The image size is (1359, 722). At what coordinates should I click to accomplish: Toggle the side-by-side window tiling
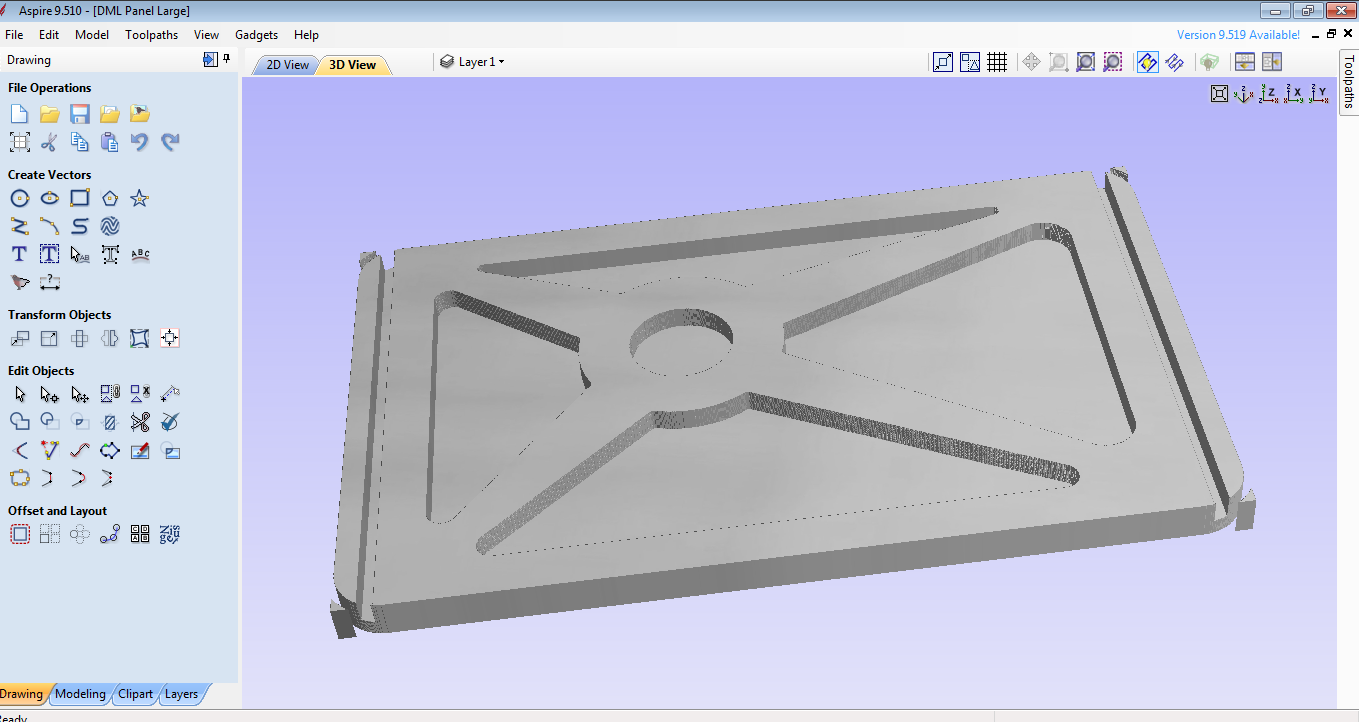tap(1271, 62)
